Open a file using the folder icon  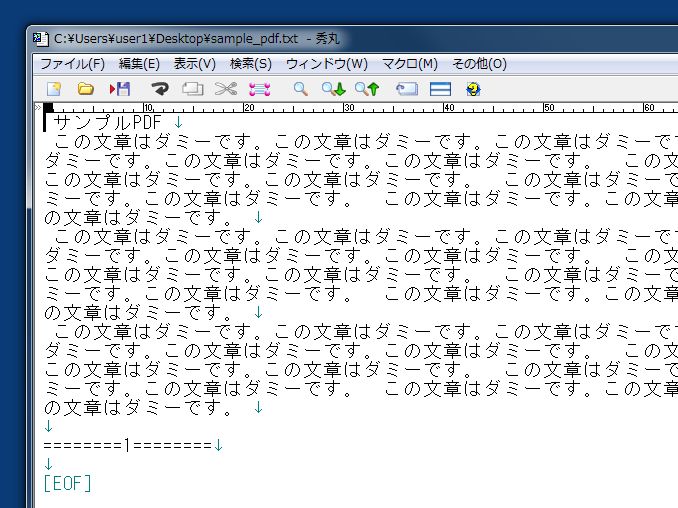[86, 89]
